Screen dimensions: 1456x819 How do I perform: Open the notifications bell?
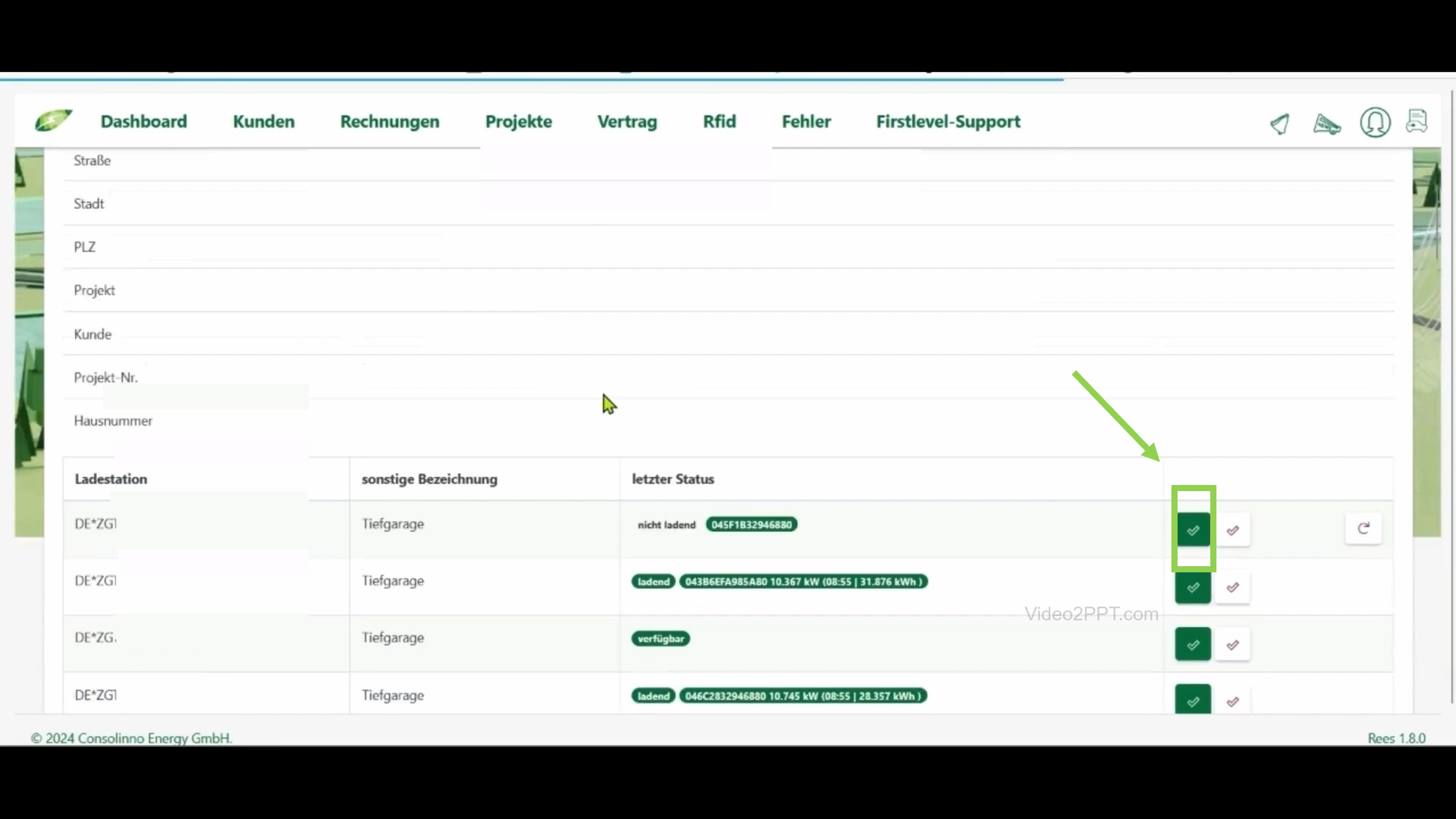1280,123
